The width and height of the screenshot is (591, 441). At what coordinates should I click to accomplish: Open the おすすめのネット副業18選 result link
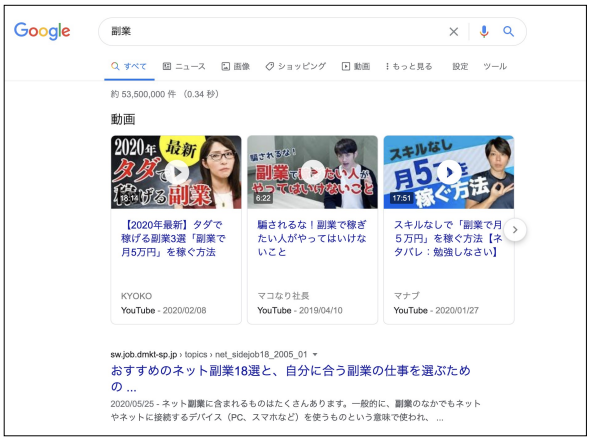[x=291, y=378]
